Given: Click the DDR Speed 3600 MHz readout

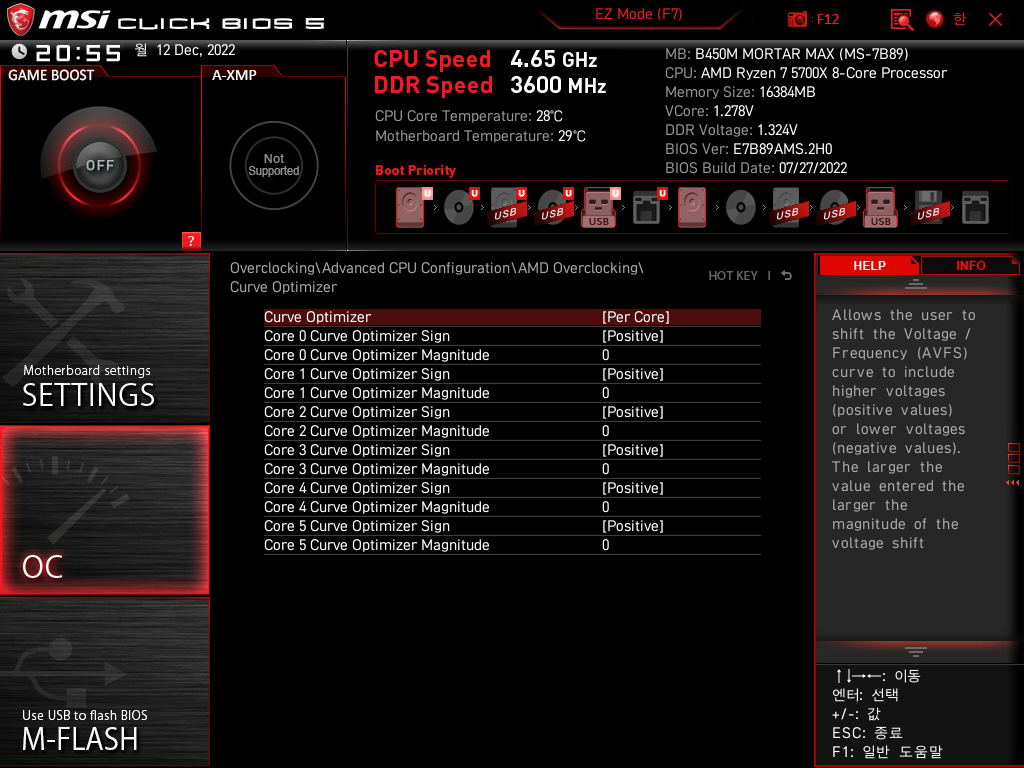Looking at the screenshot, I should coord(490,86).
